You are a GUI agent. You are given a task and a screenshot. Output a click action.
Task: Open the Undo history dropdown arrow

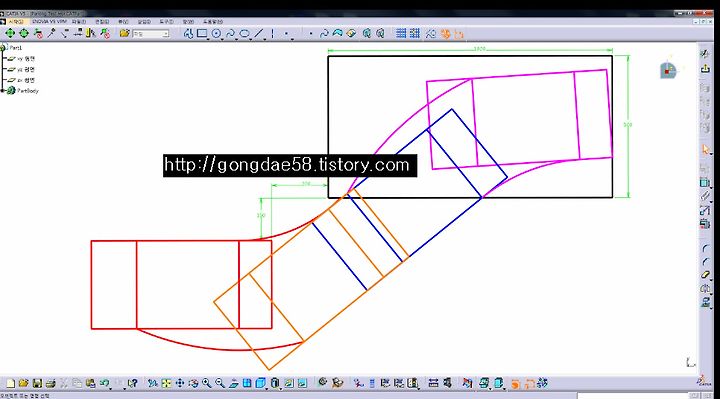pyautogui.click(x=111, y=388)
